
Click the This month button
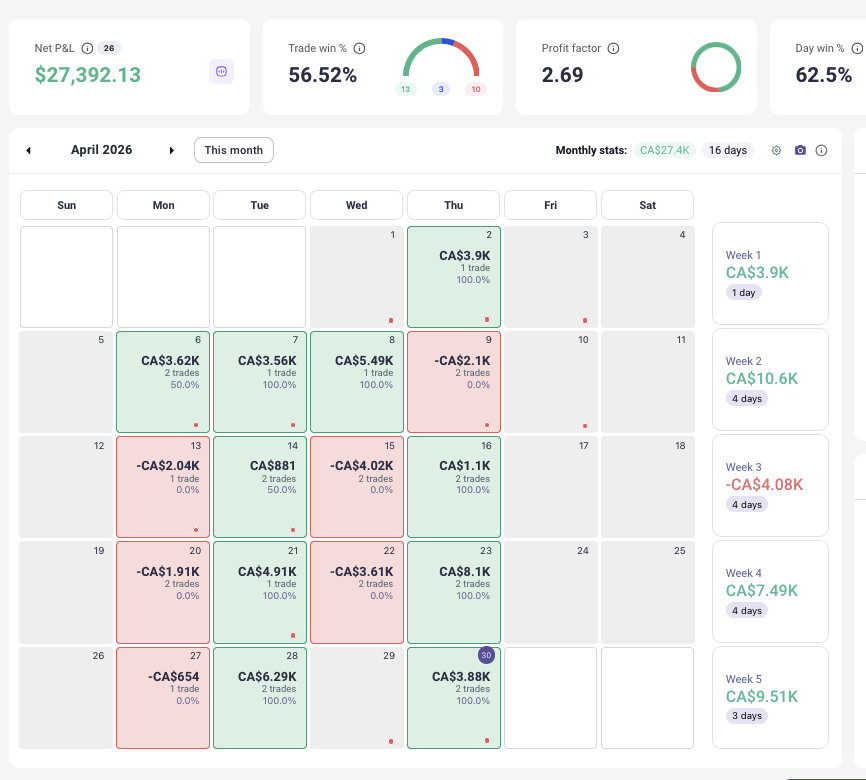tap(234, 150)
